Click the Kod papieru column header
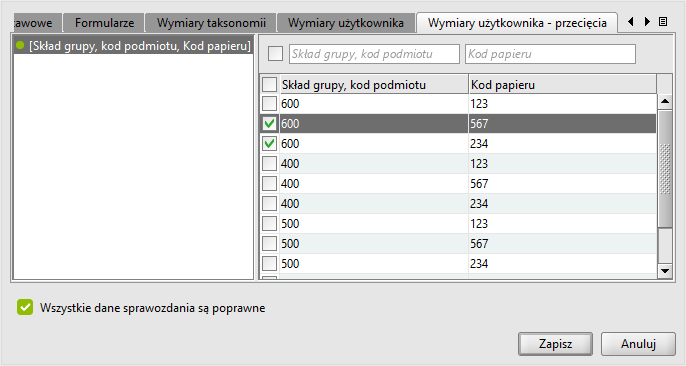The height and width of the screenshot is (366, 686). point(563,84)
